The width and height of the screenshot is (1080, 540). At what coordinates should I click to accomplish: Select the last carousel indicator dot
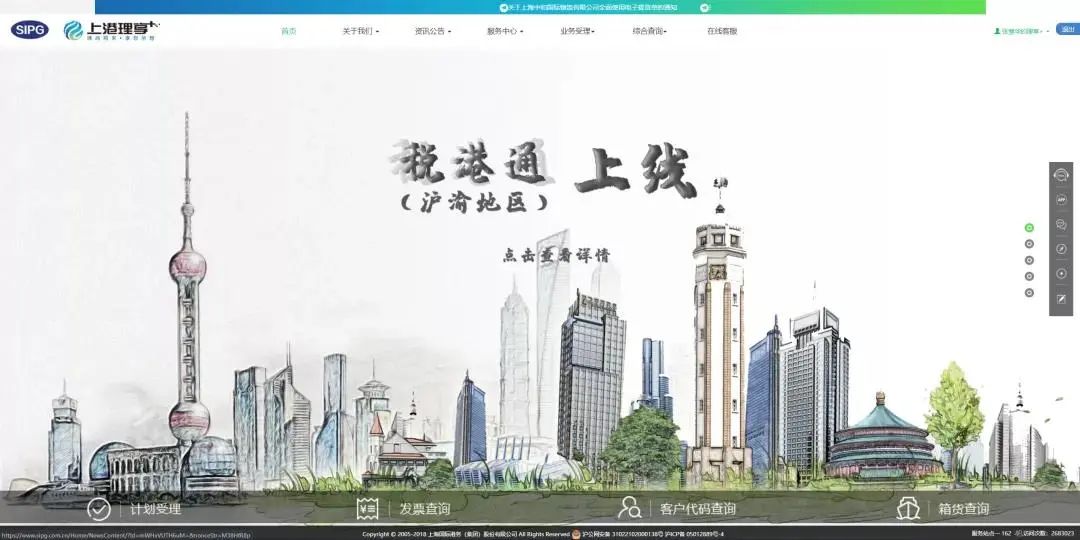tap(1029, 293)
